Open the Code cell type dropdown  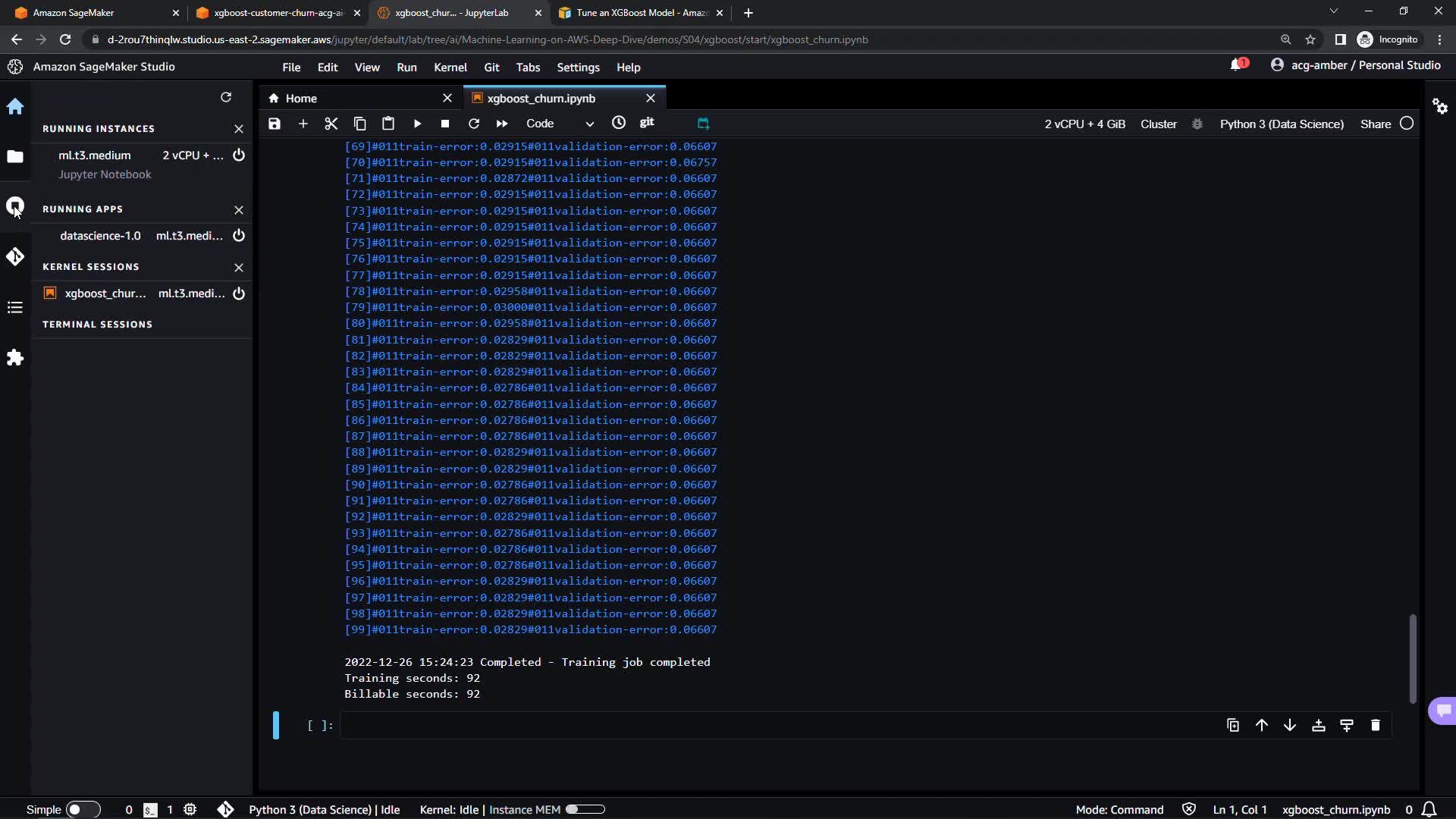click(560, 124)
